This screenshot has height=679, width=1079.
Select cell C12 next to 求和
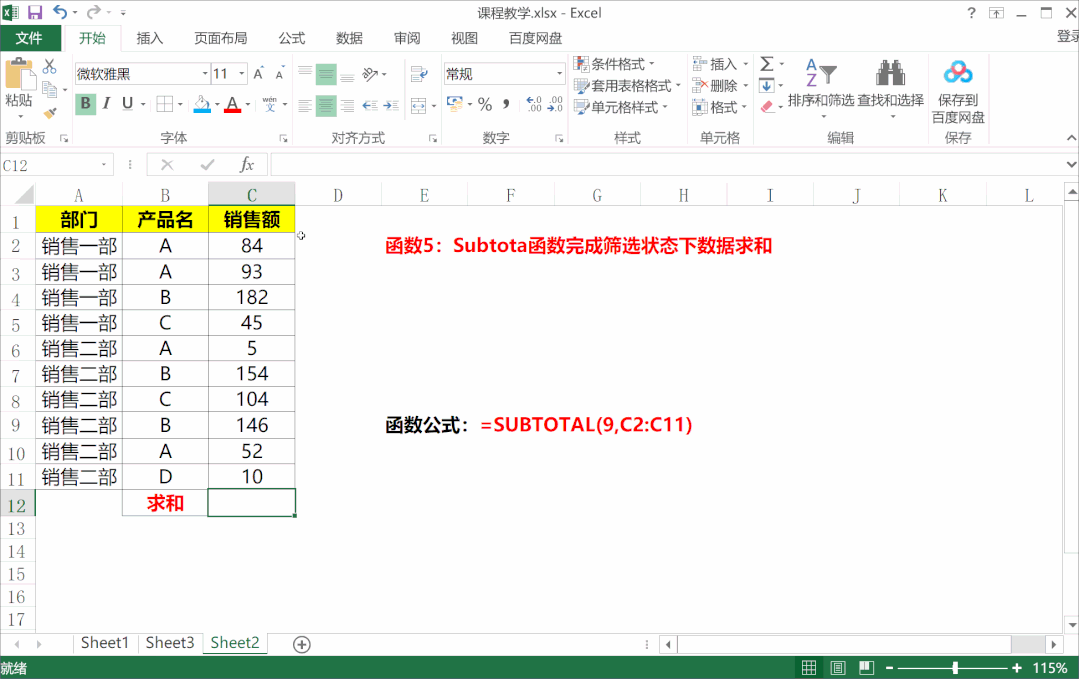[252, 503]
